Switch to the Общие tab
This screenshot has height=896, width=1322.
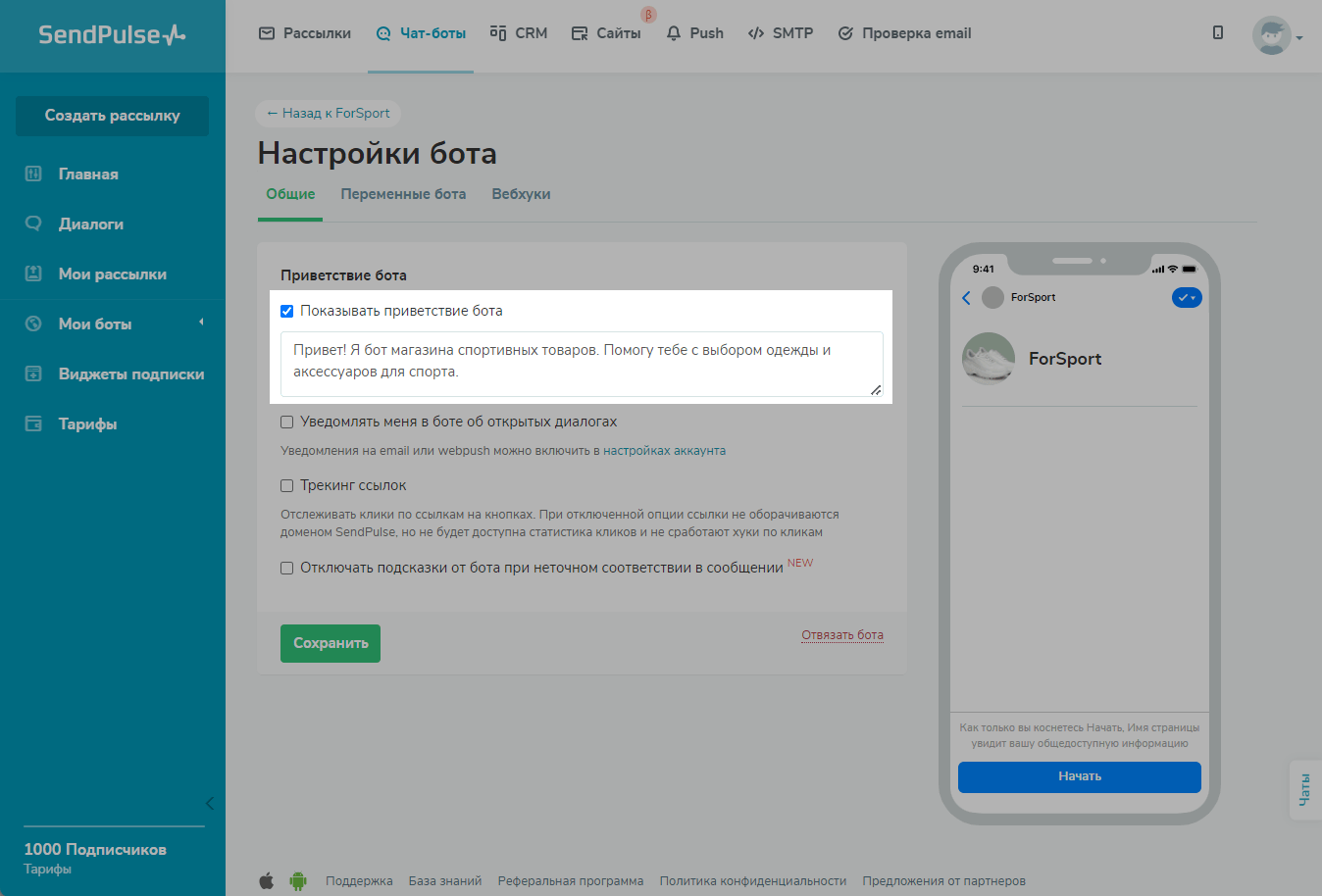tap(290, 194)
